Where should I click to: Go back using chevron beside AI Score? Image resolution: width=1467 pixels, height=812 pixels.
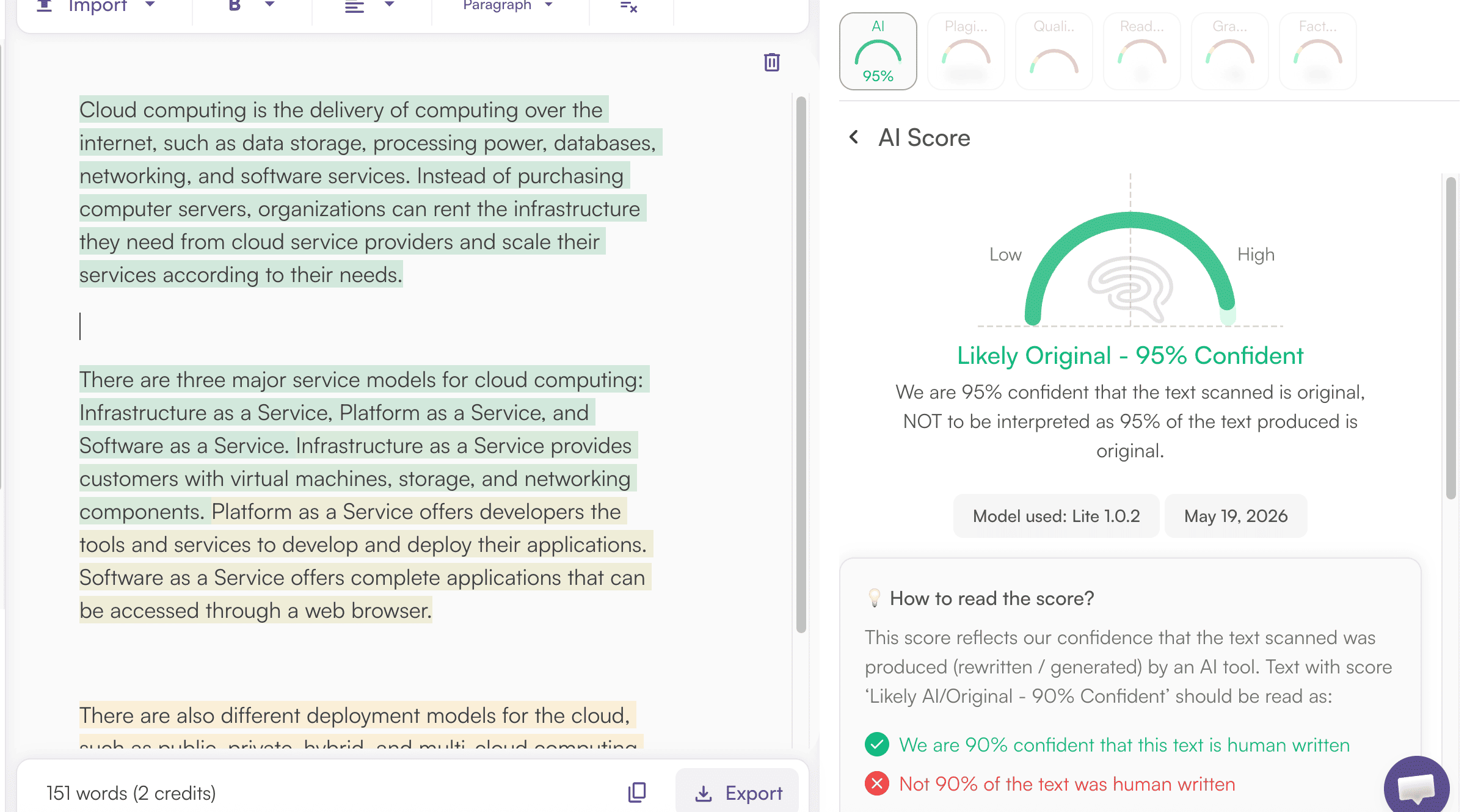pyautogui.click(x=854, y=137)
